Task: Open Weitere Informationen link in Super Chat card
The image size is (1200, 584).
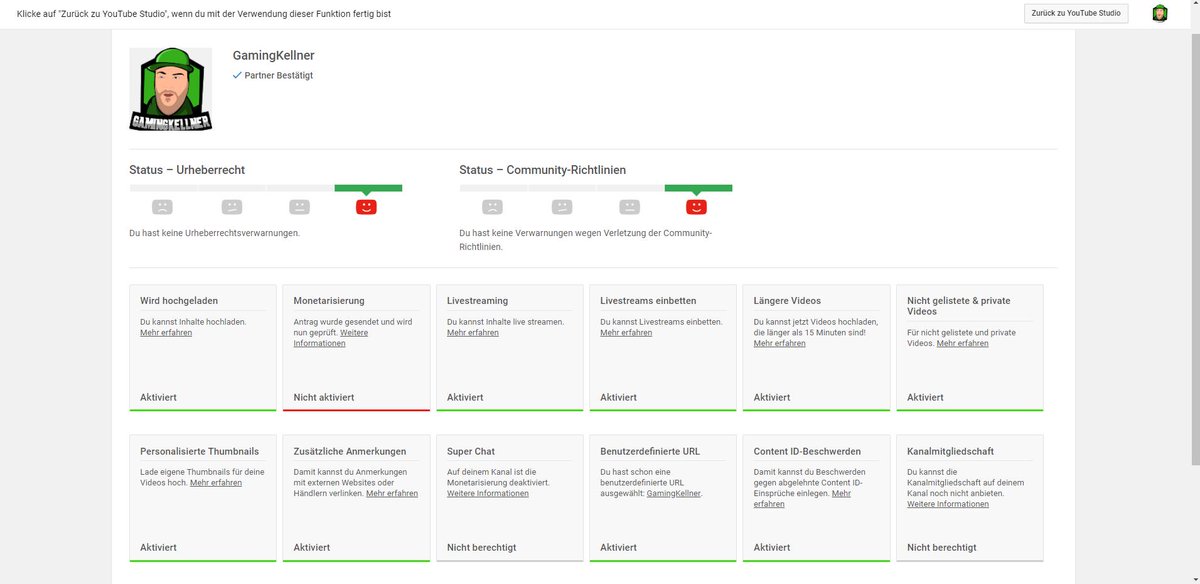Action: pyautogui.click(x=488, y=493)
